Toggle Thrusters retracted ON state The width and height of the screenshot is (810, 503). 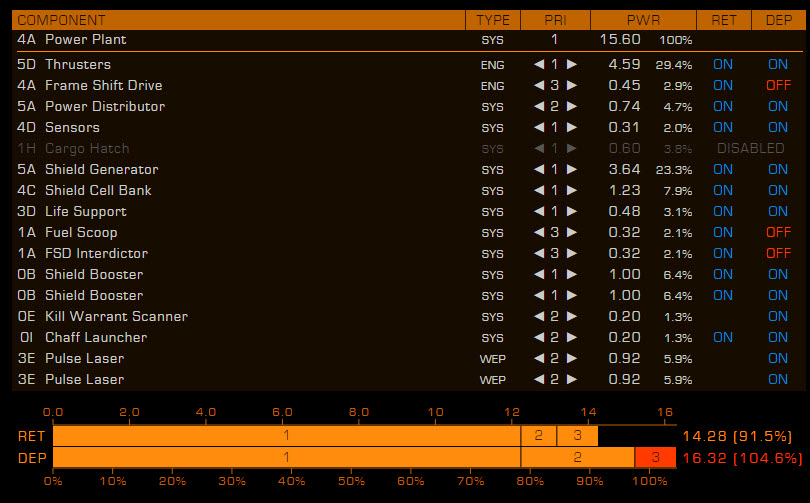(x=723, y=65)
